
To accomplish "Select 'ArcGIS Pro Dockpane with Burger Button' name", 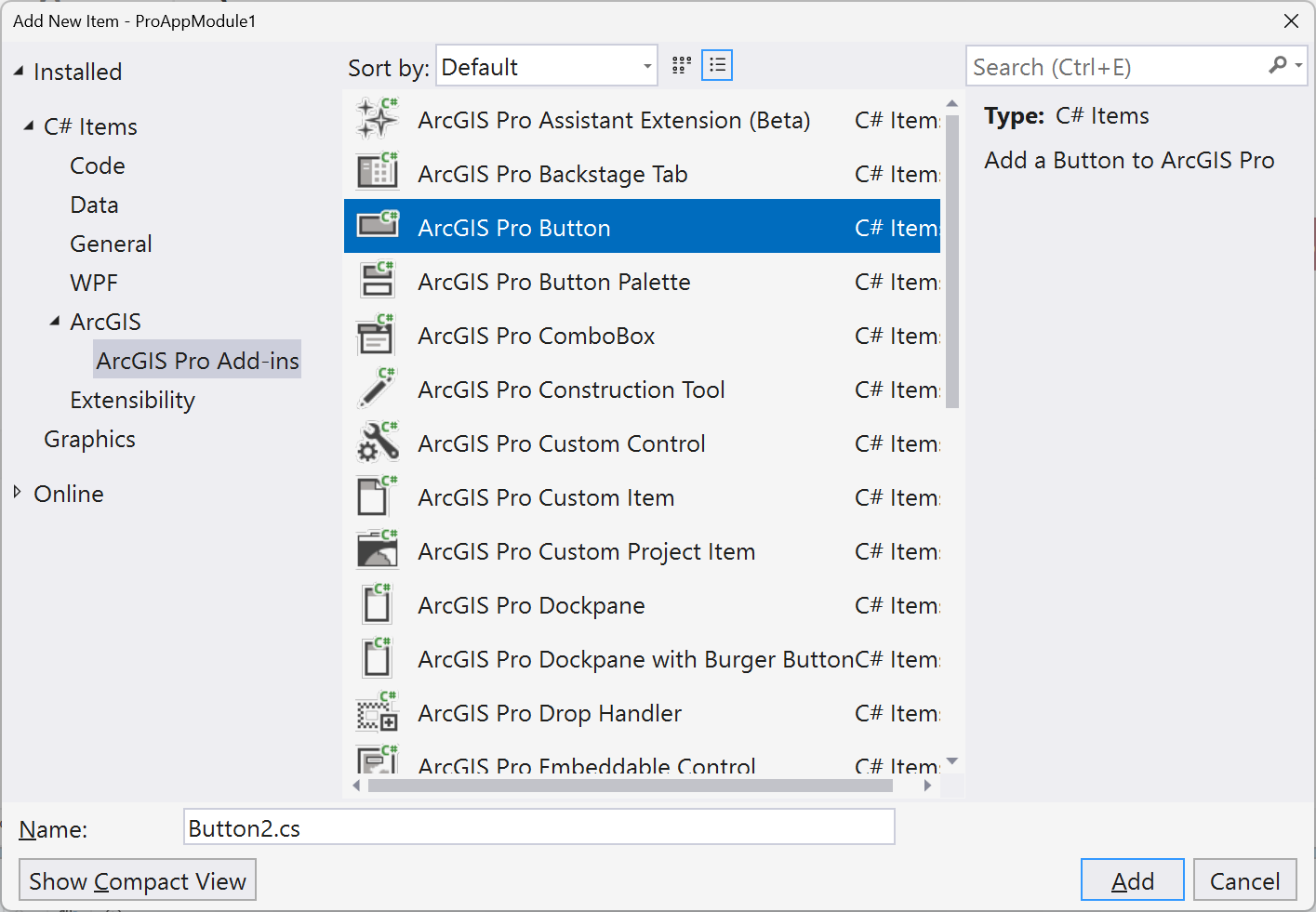I will [x=636, y=659].
